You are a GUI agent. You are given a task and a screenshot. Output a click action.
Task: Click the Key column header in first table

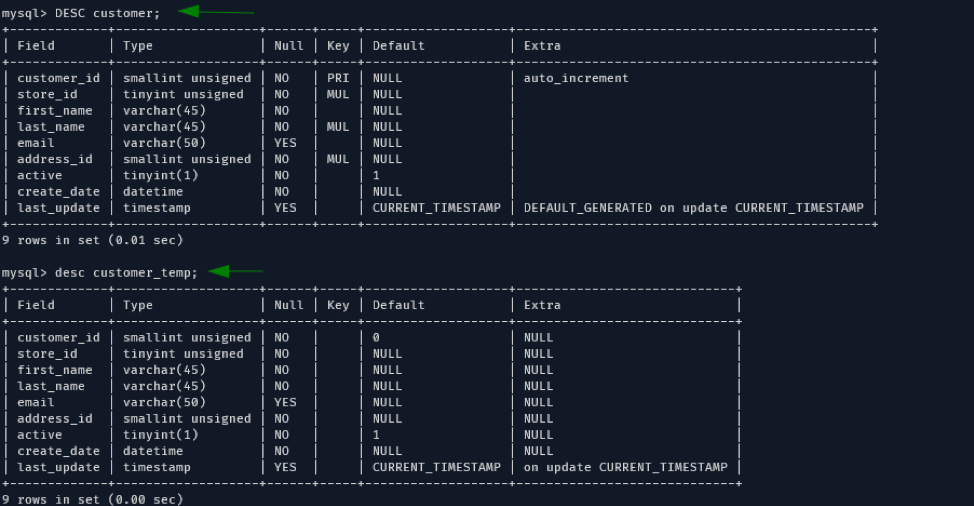[x=338, y=45]
